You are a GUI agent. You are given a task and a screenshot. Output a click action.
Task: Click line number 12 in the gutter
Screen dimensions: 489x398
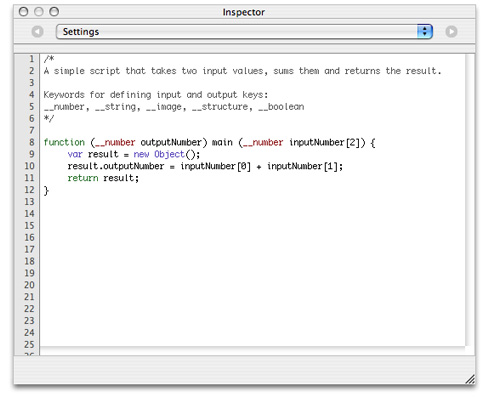click(x=29, y=190)
